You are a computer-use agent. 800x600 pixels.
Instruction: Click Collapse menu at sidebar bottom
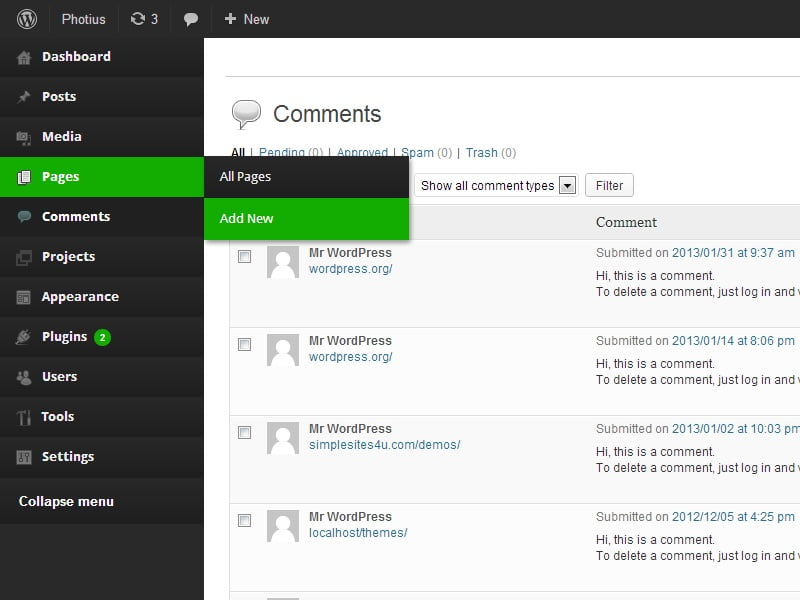pos(66,502)
